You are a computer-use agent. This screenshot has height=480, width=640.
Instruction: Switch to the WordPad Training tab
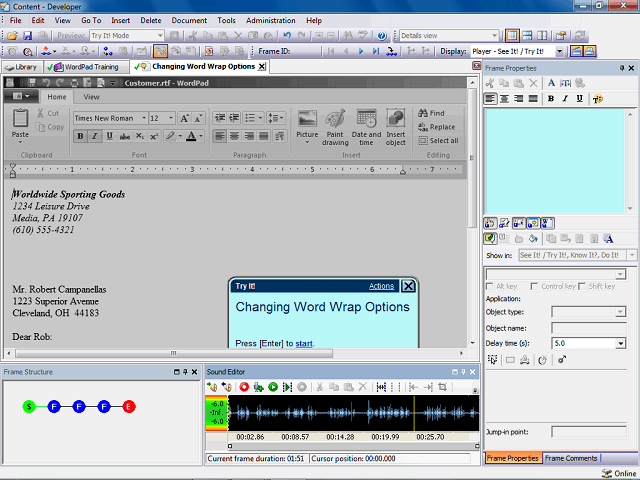(86, 67)
